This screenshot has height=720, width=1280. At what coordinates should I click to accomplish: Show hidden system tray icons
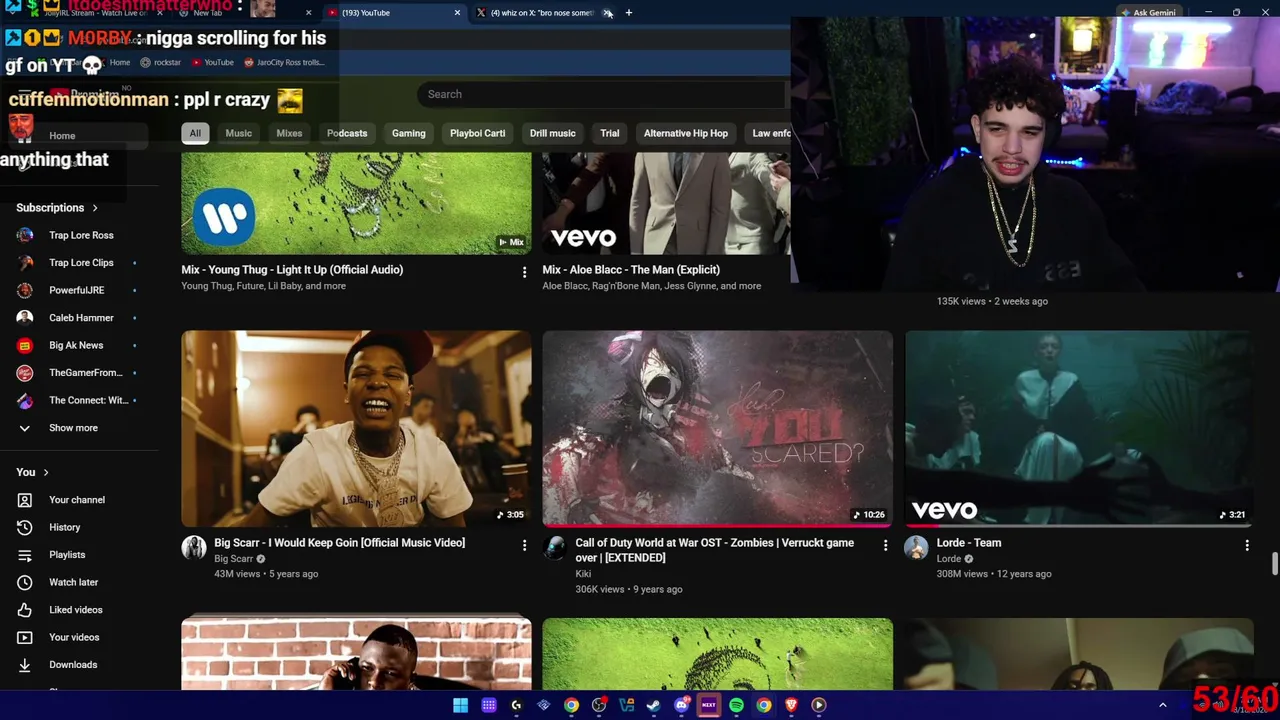coord(1162,705)
